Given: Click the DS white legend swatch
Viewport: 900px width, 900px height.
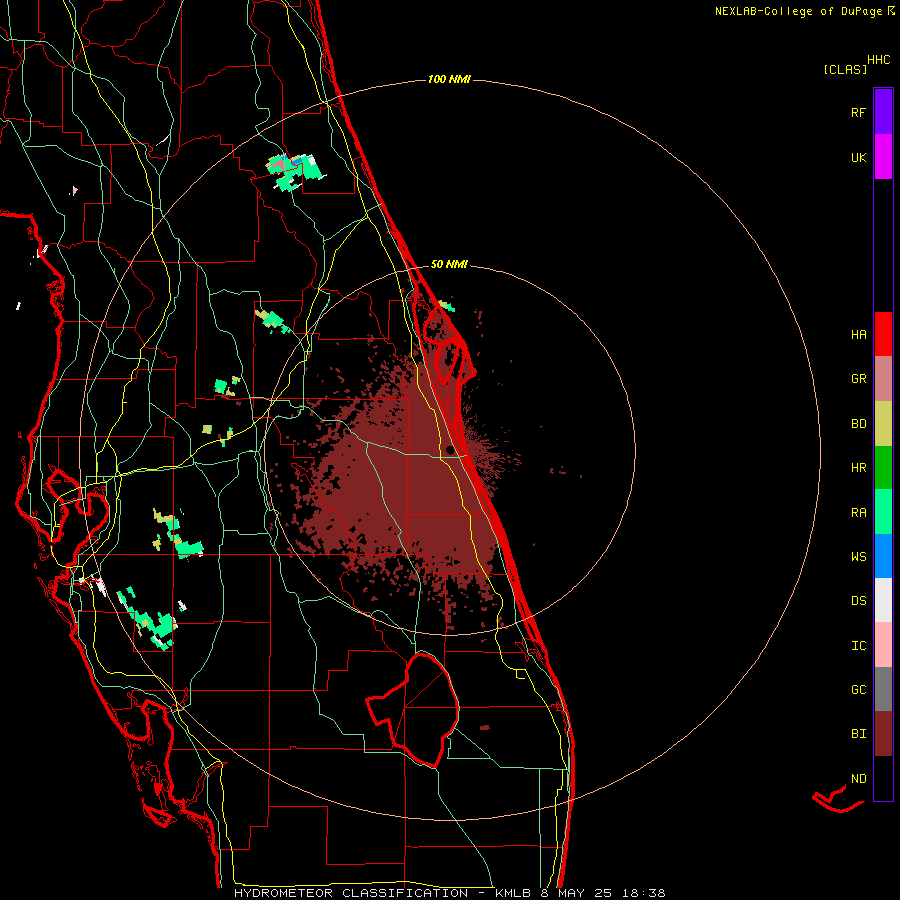Looking at the screenshot, I should [x=883, y=600].
